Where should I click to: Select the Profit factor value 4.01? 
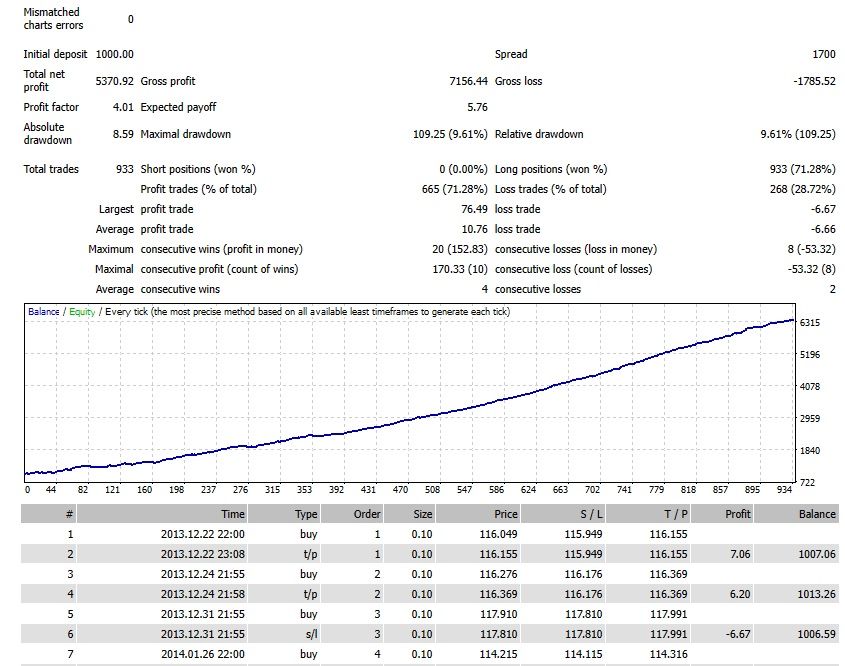point(123,107)
